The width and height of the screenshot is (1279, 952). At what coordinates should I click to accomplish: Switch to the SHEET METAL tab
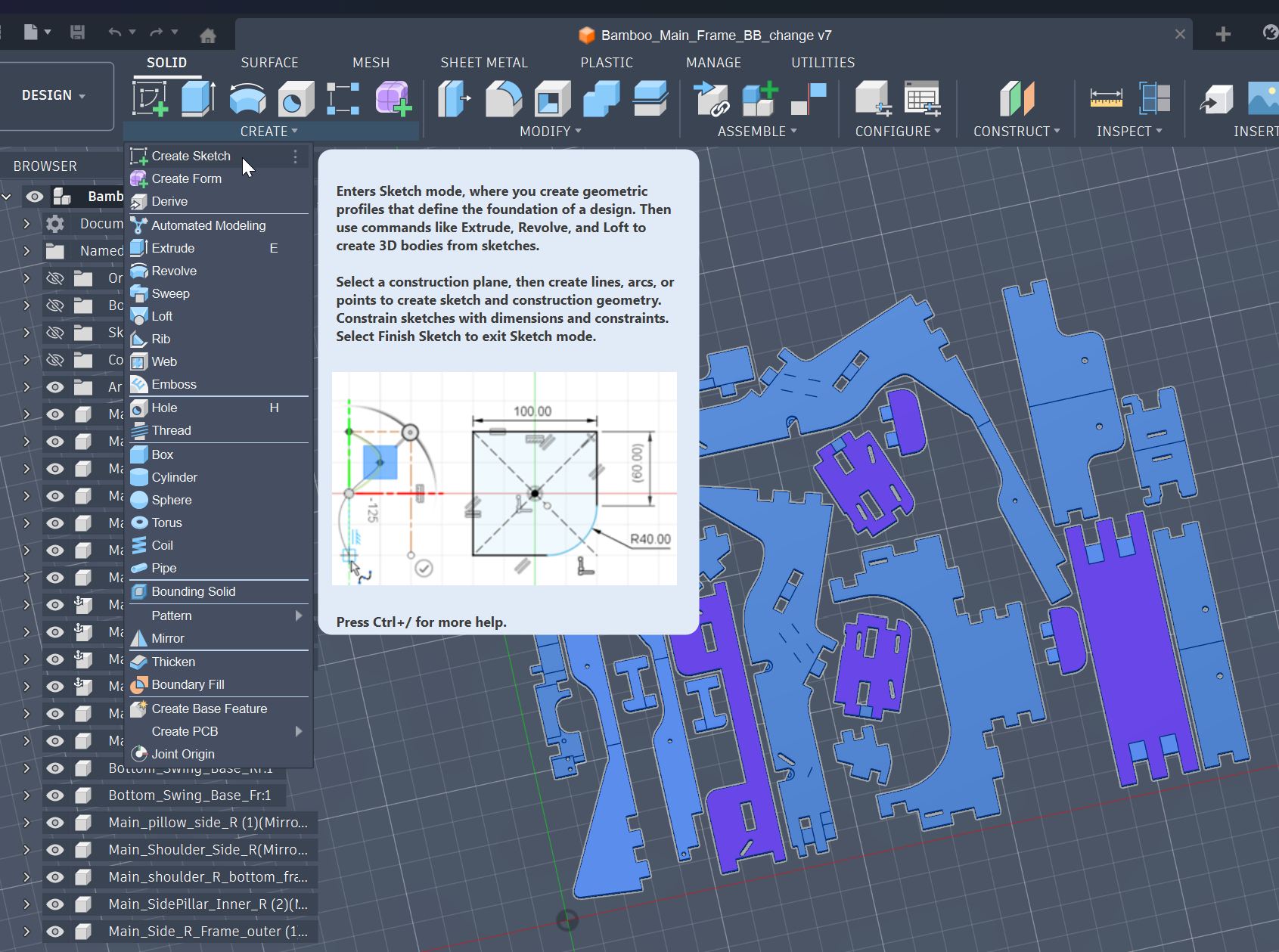[484, 63]
